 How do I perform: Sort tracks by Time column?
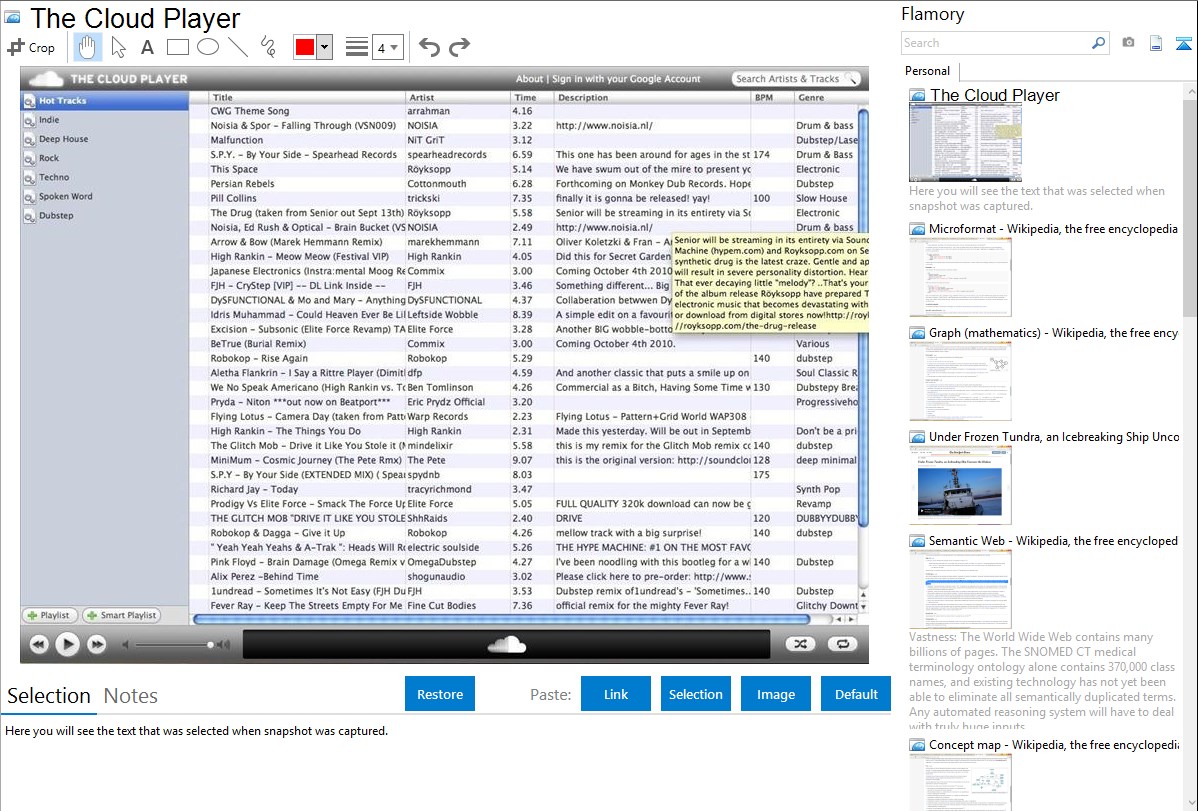[533, 98]
